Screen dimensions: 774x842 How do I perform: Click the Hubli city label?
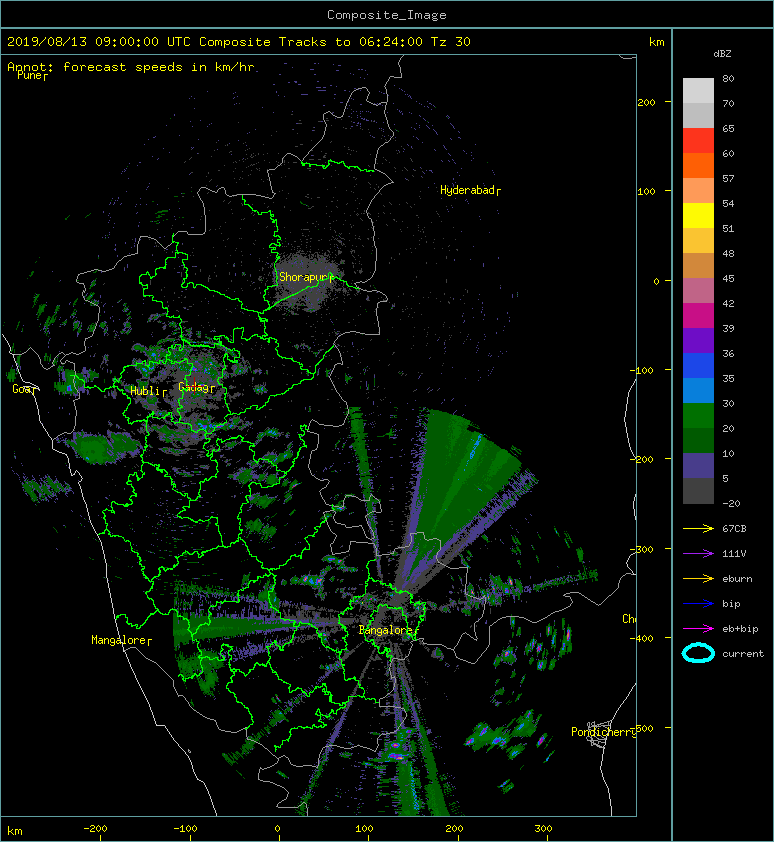tap(146, 391)
